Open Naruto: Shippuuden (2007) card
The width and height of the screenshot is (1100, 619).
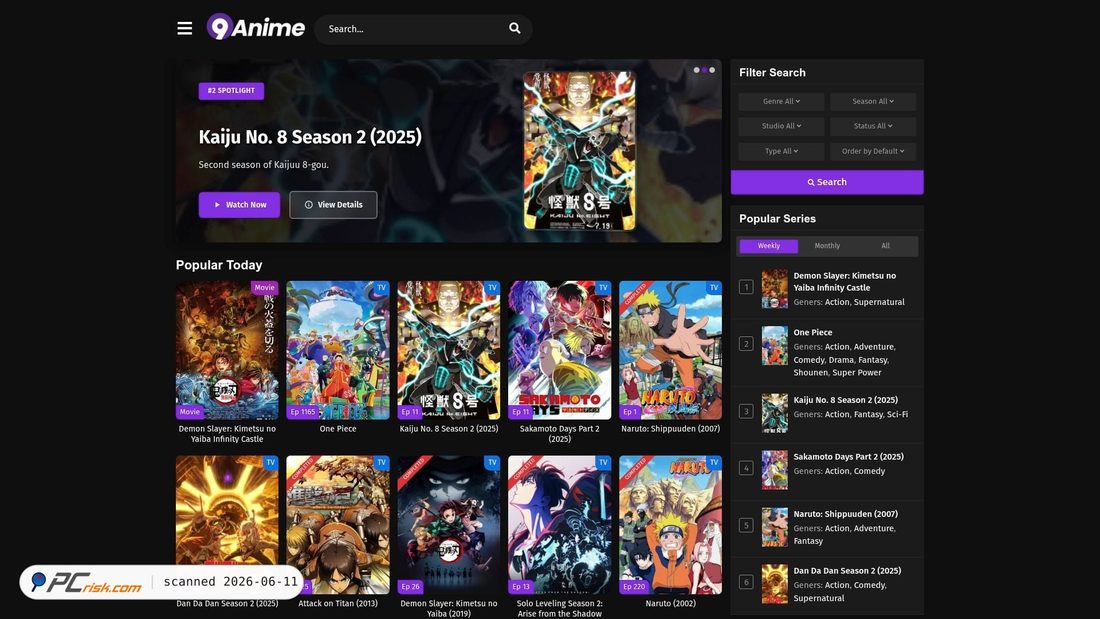670,350
